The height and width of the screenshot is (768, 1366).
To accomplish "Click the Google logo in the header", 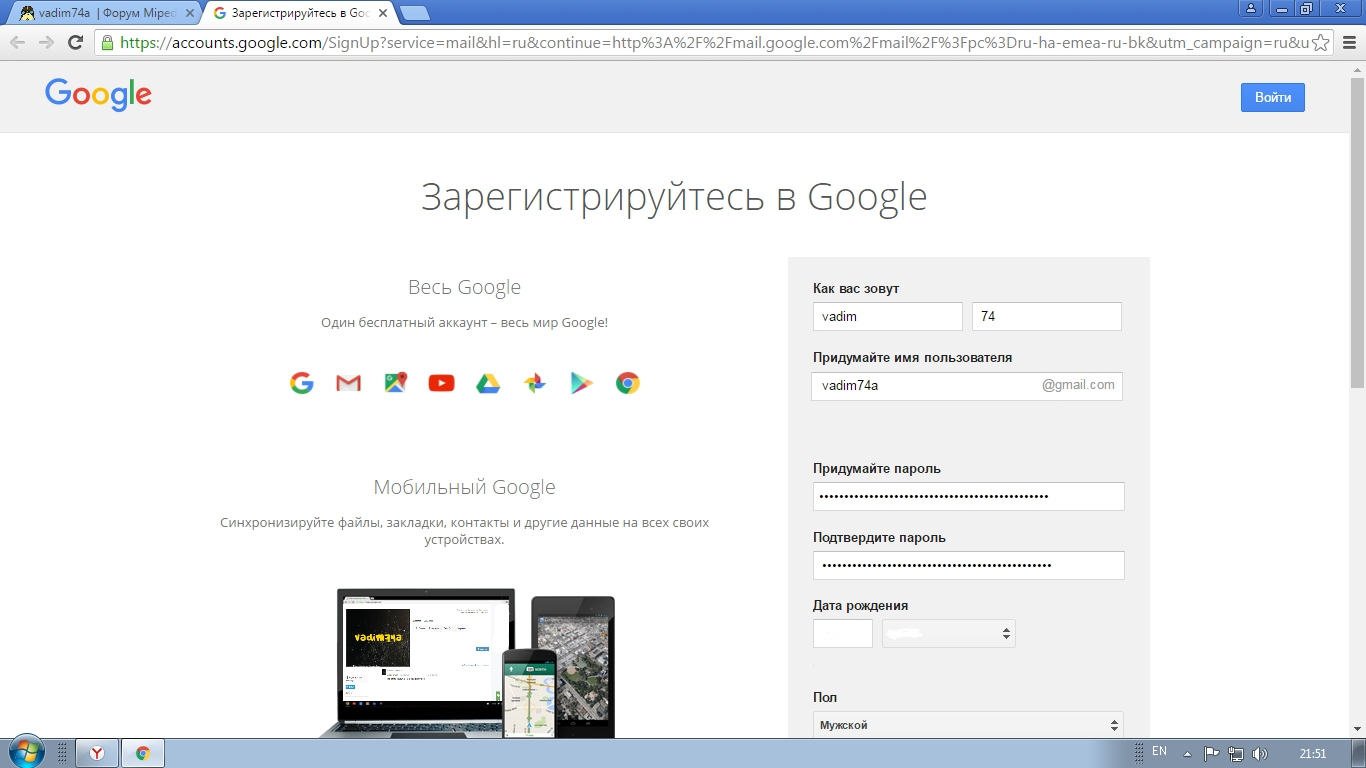I will (98, 95).
